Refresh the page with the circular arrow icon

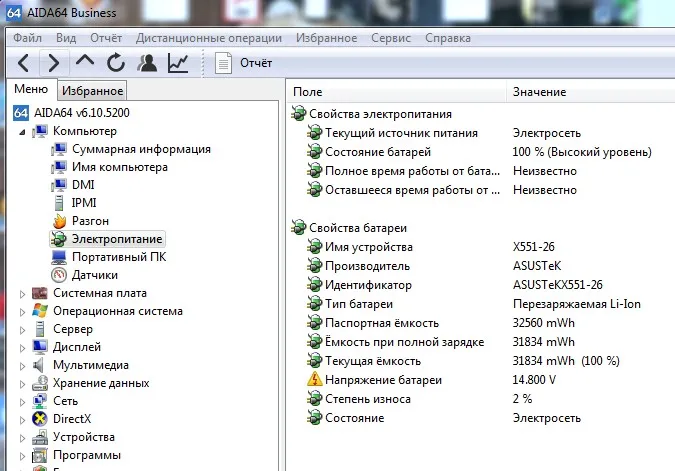[x=116, y=63]
